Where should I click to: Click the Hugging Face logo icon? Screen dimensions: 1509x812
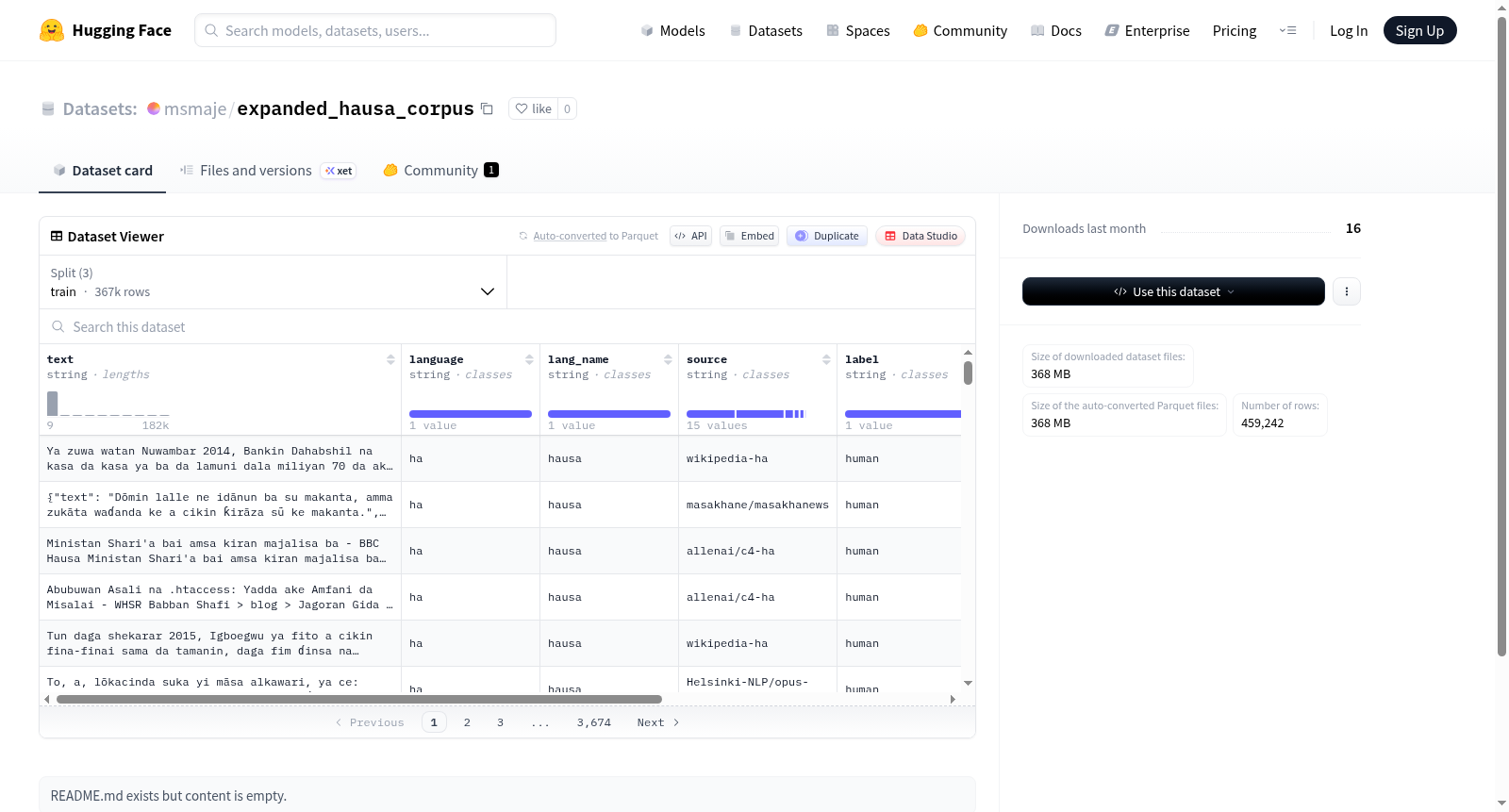52,30
